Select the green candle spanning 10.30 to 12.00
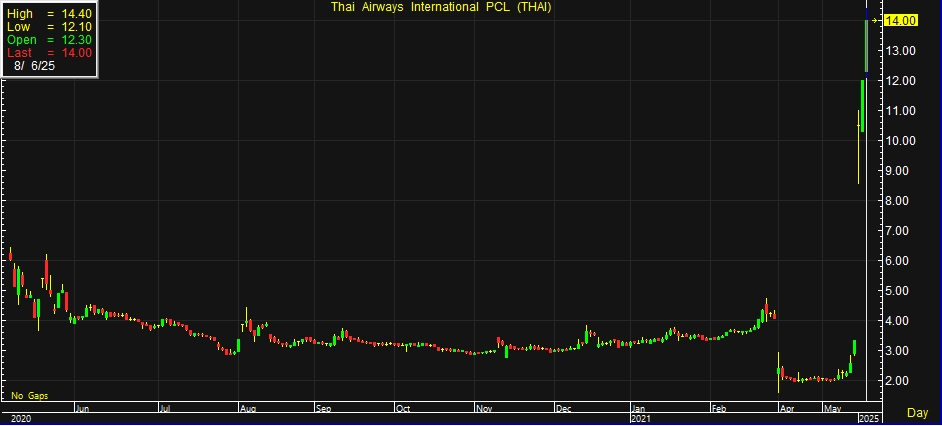 pos(862,106)
